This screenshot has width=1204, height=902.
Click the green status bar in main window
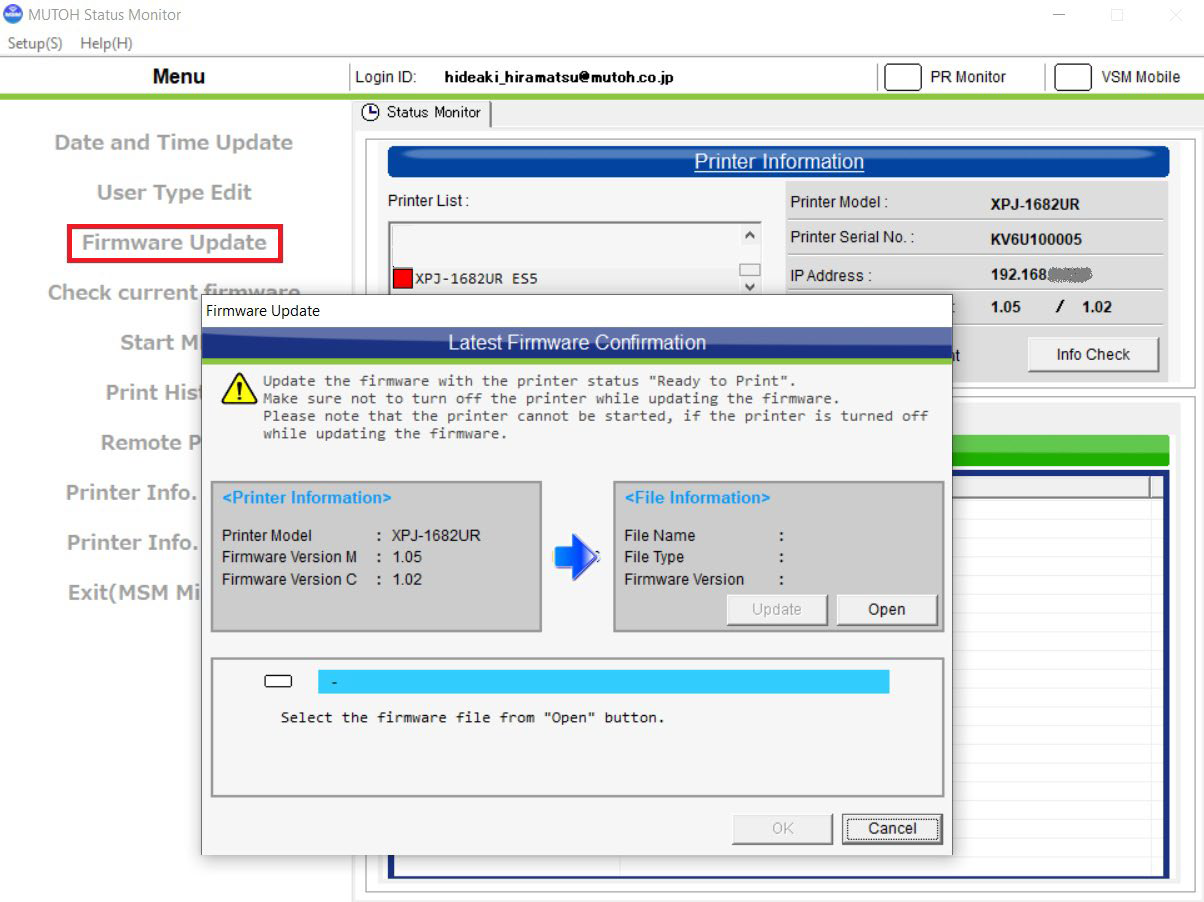pos(1060,450)
